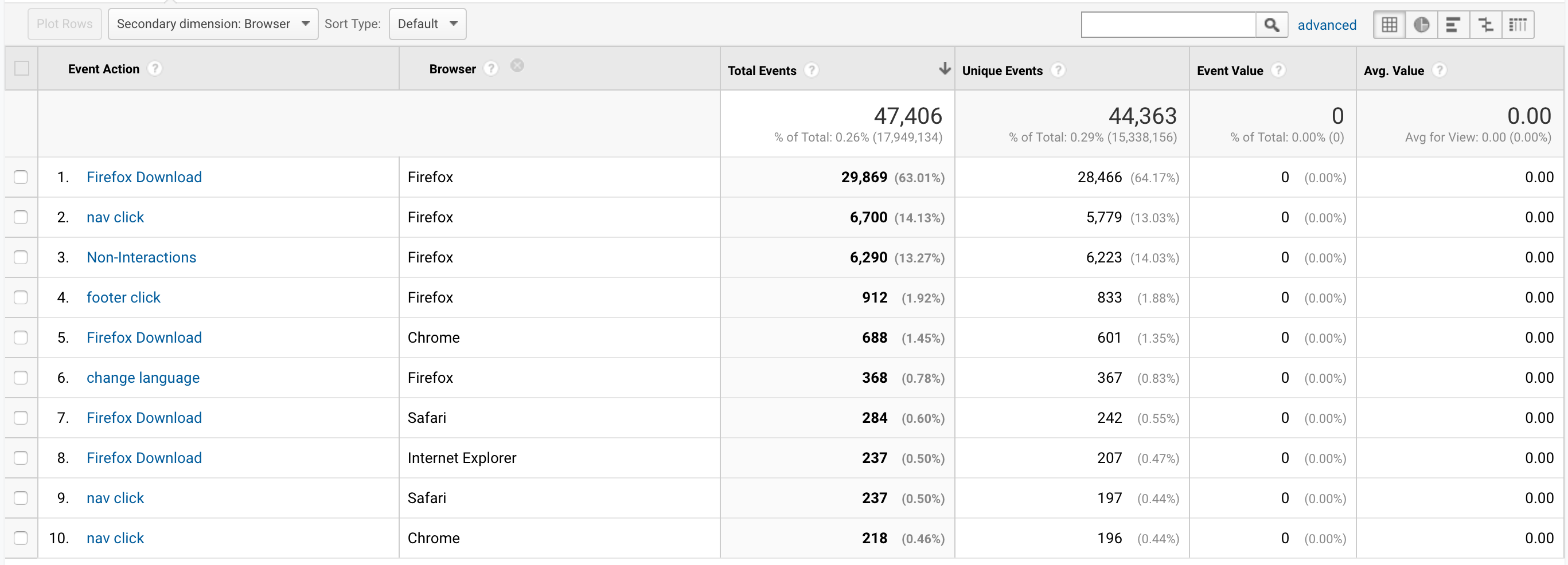The height and width of the screenshot is (565, 1568).
Task: Open help tooltip for Event Action
Action: point(155,69)
